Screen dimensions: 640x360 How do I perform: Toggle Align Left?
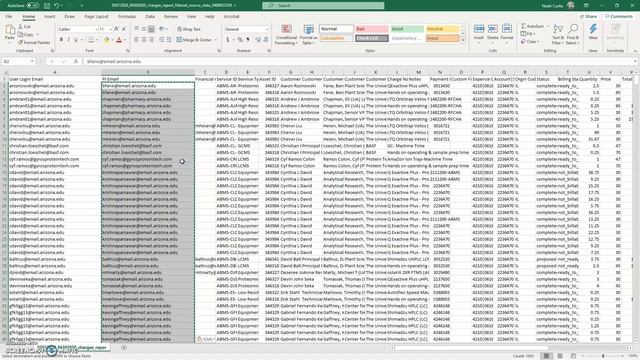[x=136, y=40]
